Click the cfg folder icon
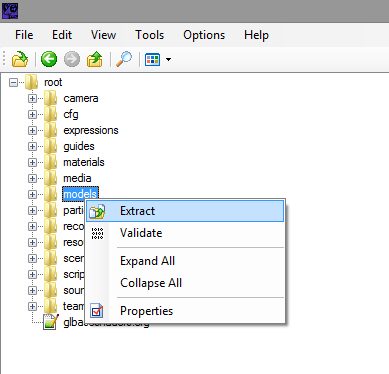389x374 pixels. click(50, 114)
